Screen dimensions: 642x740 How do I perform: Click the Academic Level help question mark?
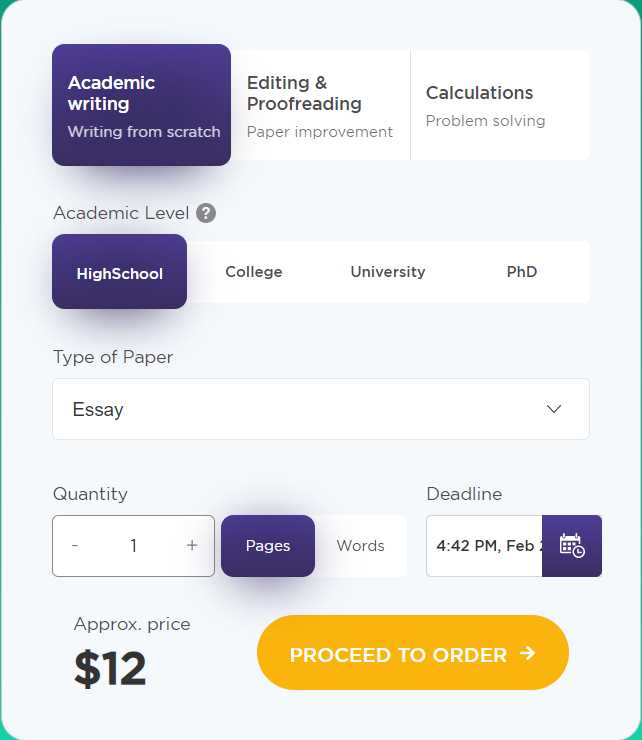tap(206, 213)
